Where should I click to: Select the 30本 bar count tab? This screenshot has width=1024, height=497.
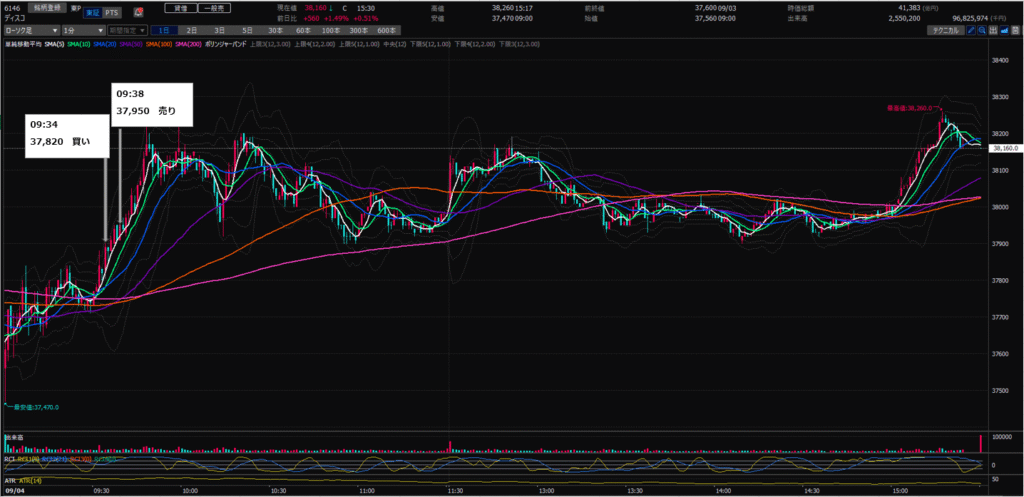click(x=275, y=30)
